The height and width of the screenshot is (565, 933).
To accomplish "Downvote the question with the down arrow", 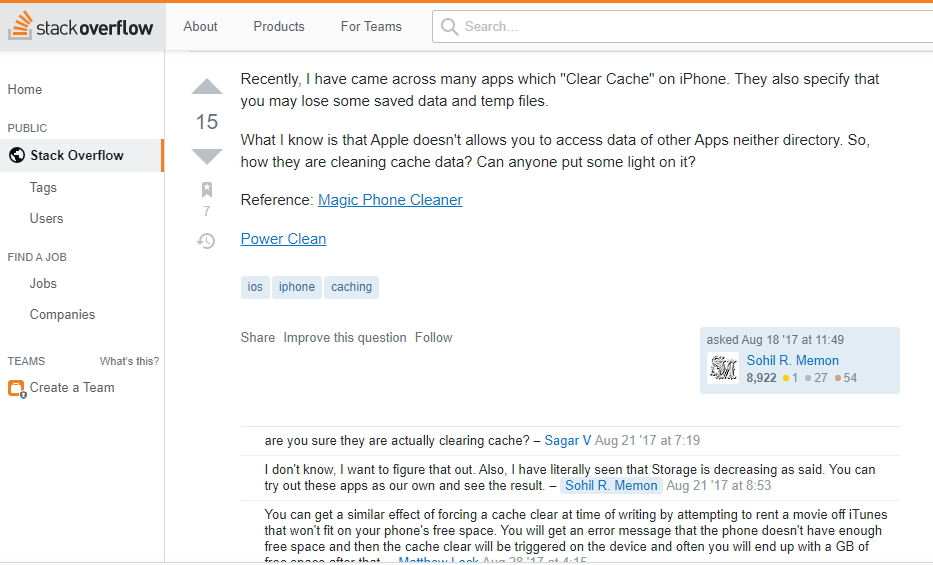I will (x=207, y=156).
